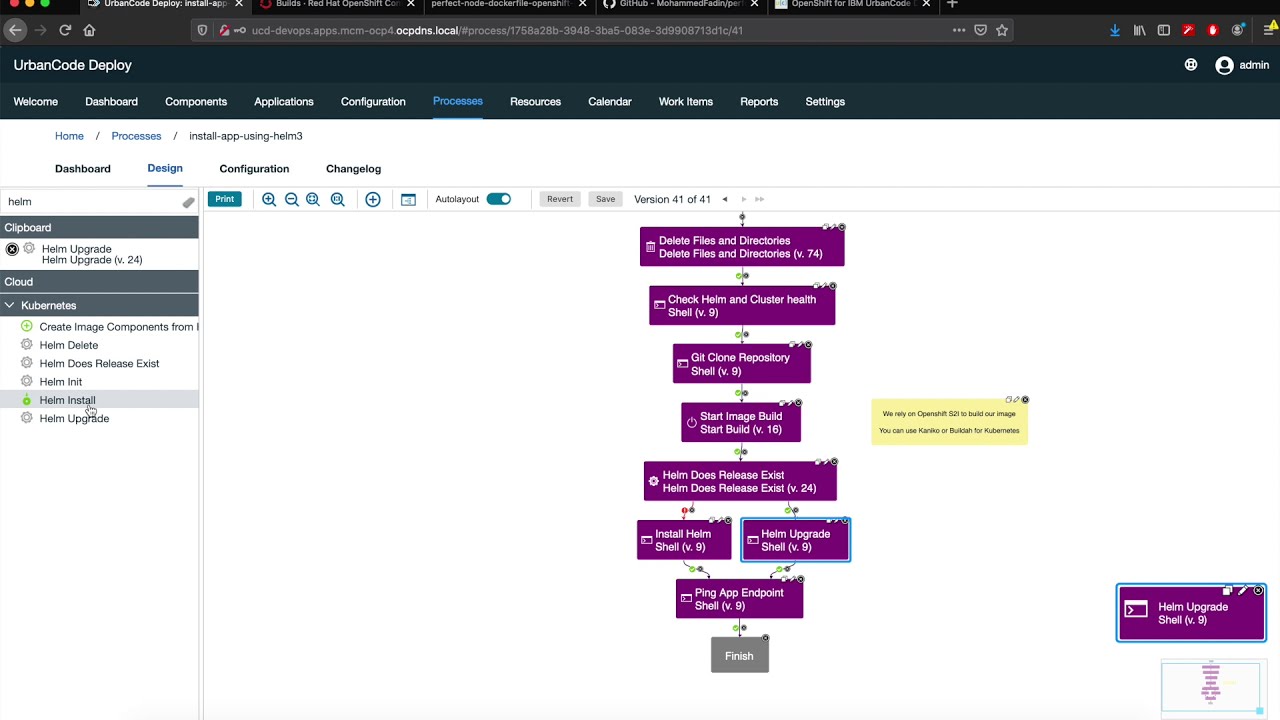Image resolution: width=1280 pixels, height=720 pixels.
Task: Edit the Start Image Build step
Action: pos(788,403)
